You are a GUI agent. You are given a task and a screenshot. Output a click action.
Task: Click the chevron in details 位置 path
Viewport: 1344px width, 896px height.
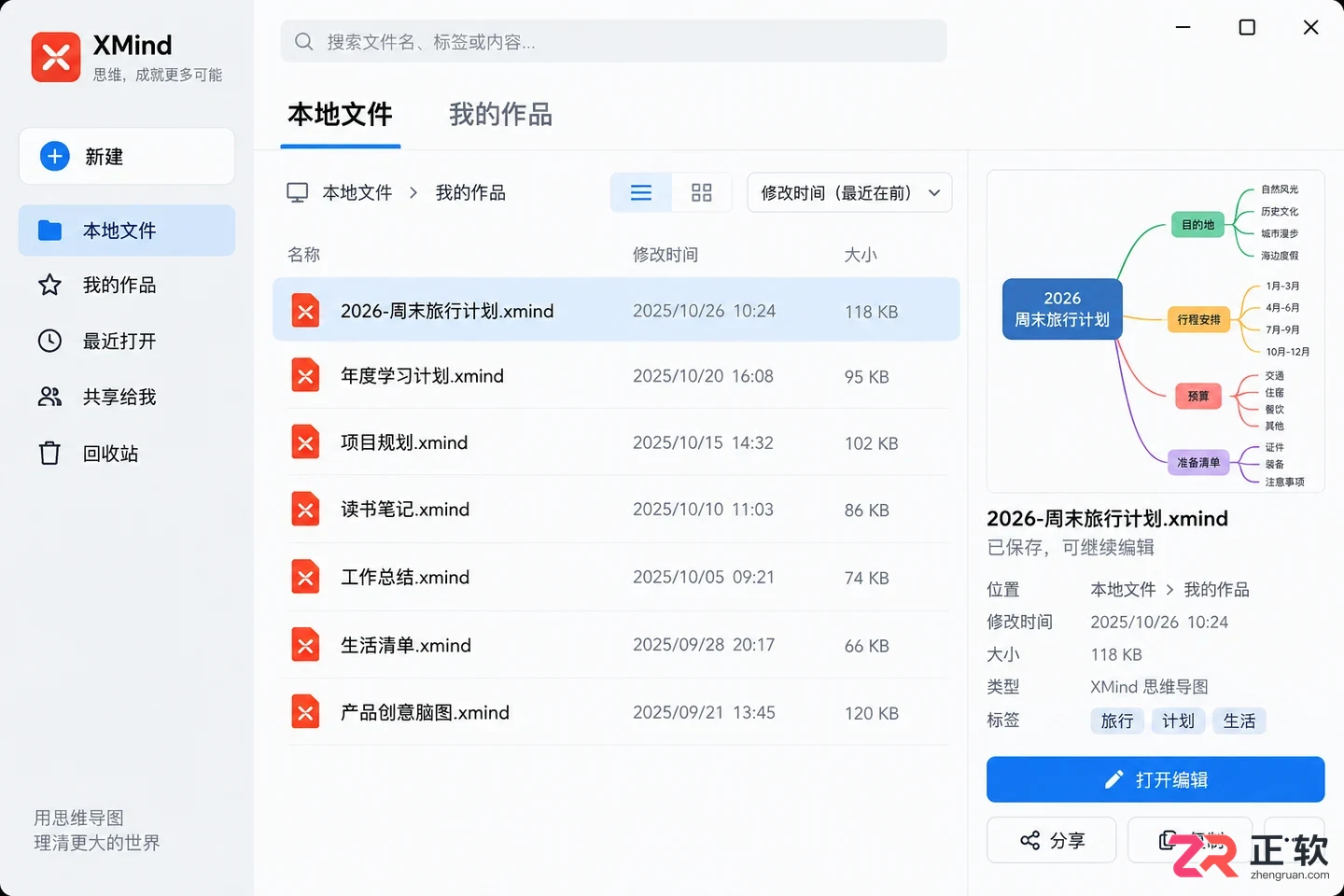[1169, 589]
